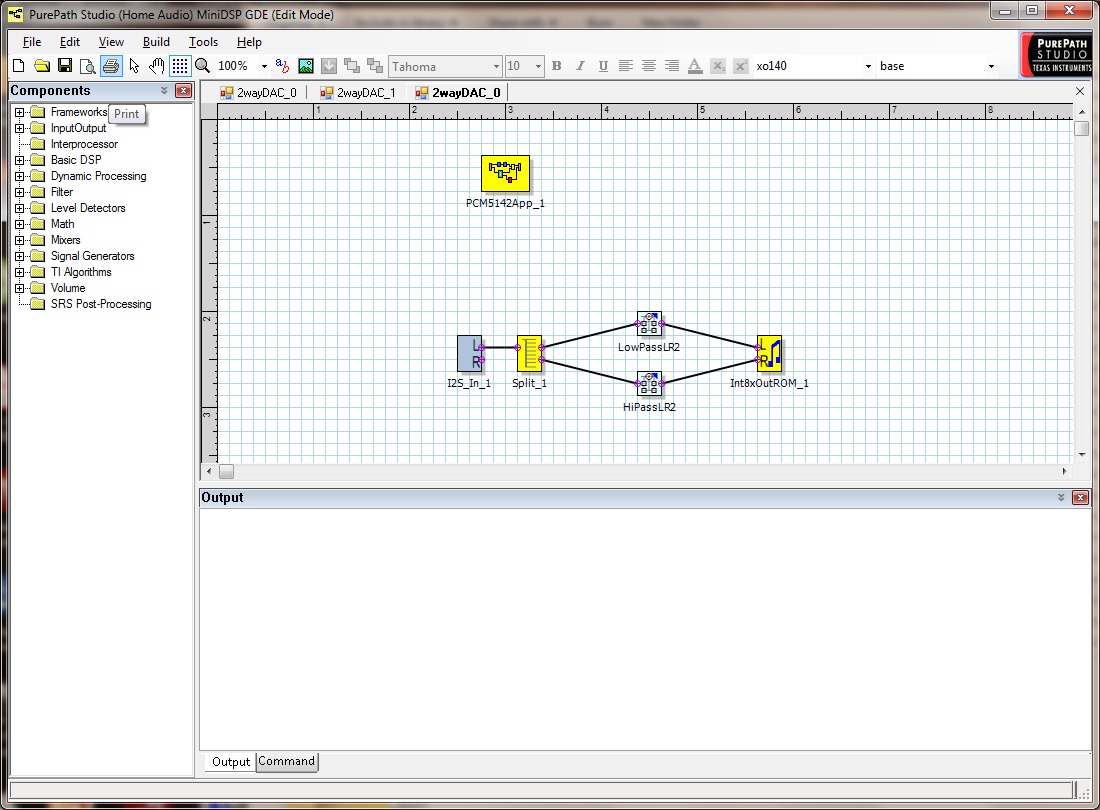This screenshot has height=810, width=1100.
Task: Select the Volume folder item
Action: coord(68,288)
